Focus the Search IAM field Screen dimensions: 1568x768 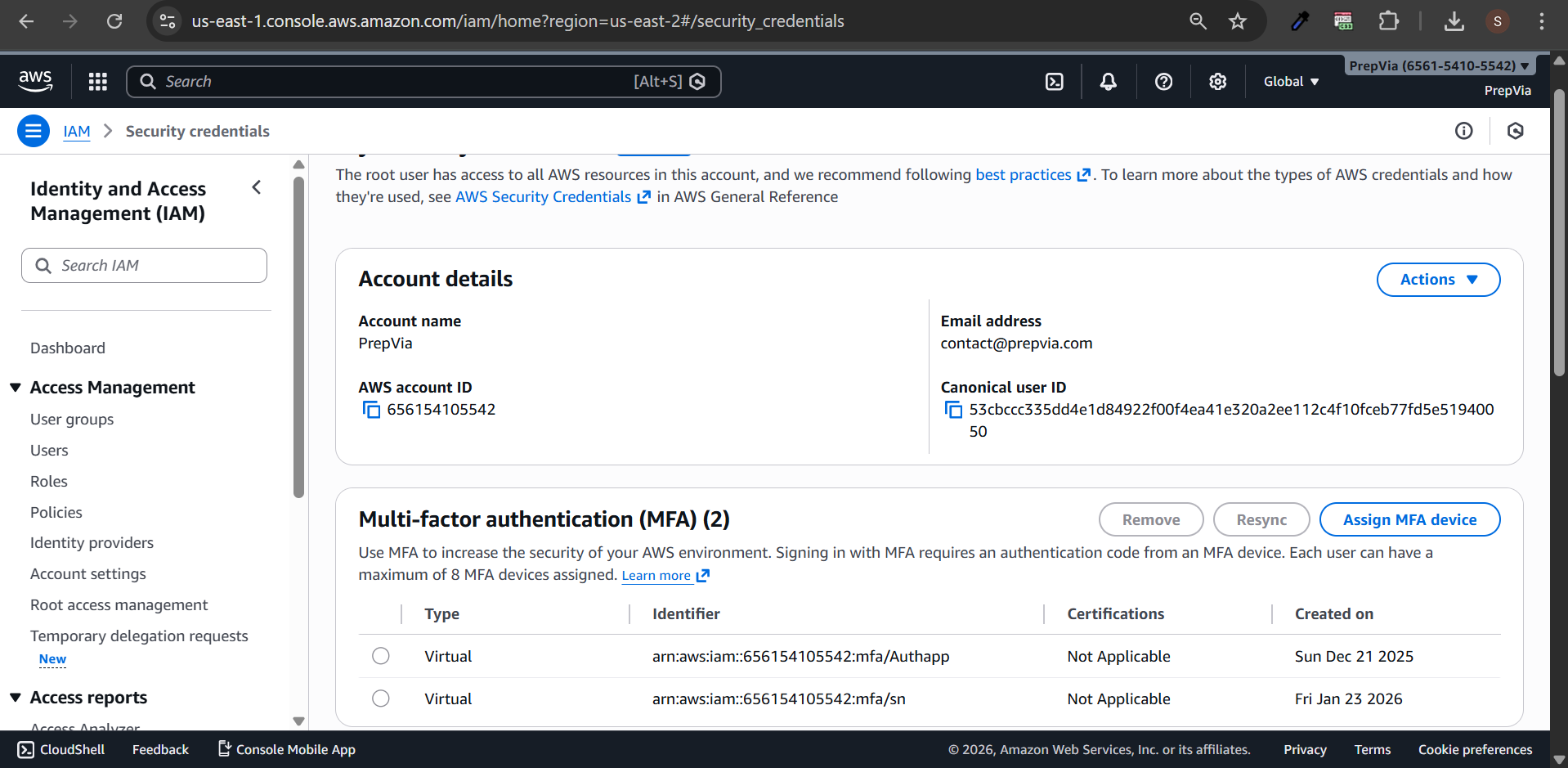coord(144,266)
